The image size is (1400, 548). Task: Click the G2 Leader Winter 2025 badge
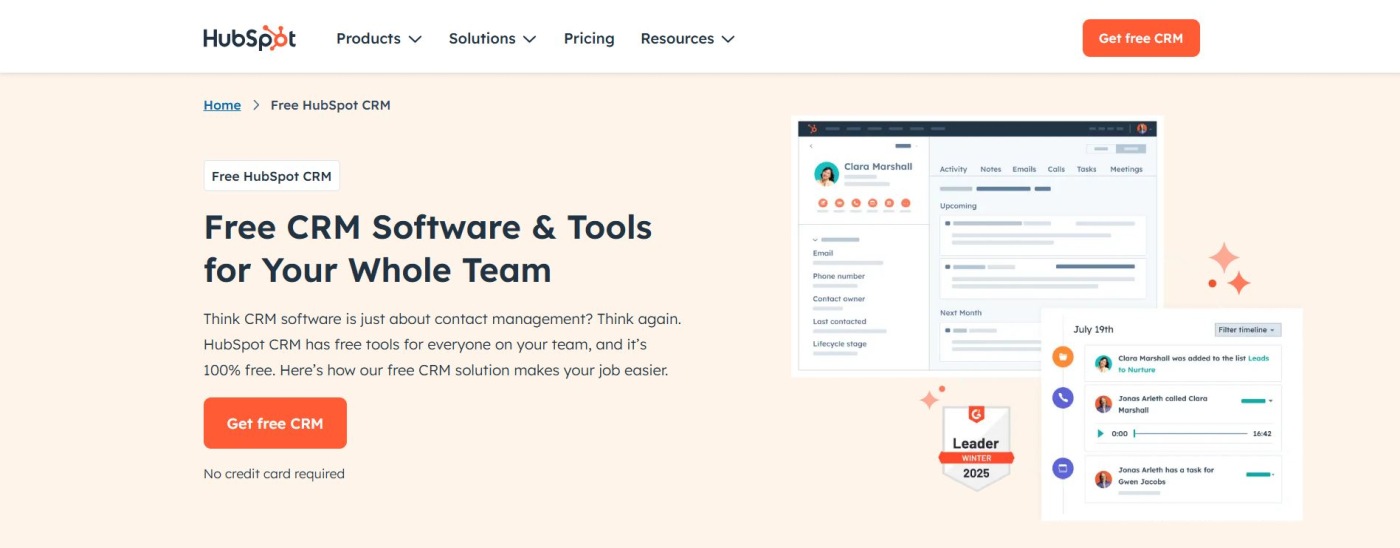click(976, 448)
